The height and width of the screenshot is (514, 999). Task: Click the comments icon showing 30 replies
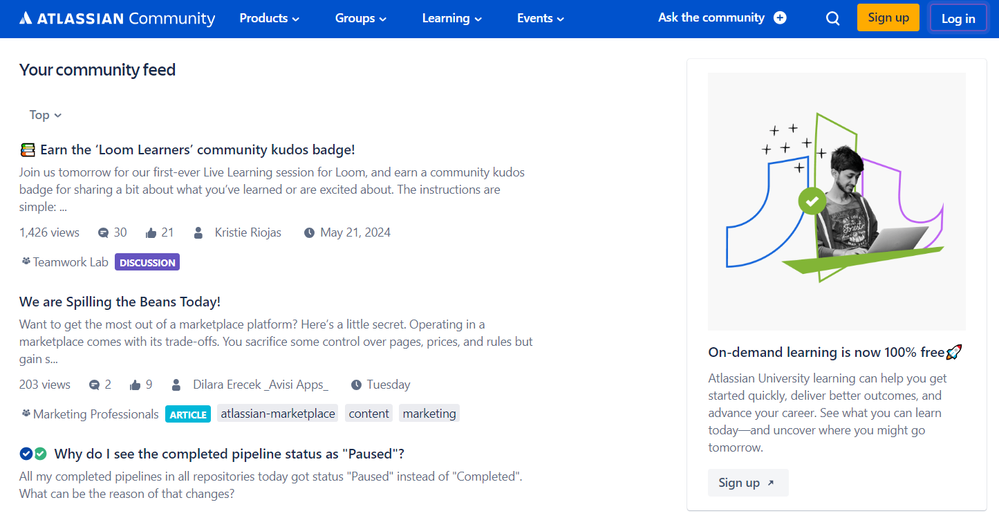tap(103, 233)
